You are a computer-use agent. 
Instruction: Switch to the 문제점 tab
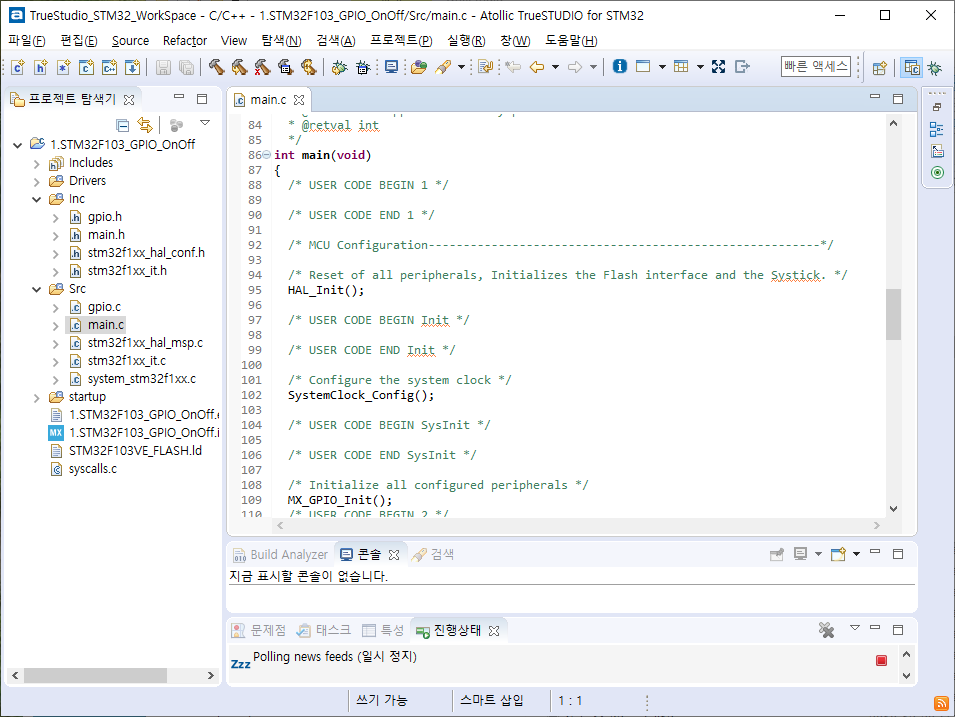click(x=259, y=630)
